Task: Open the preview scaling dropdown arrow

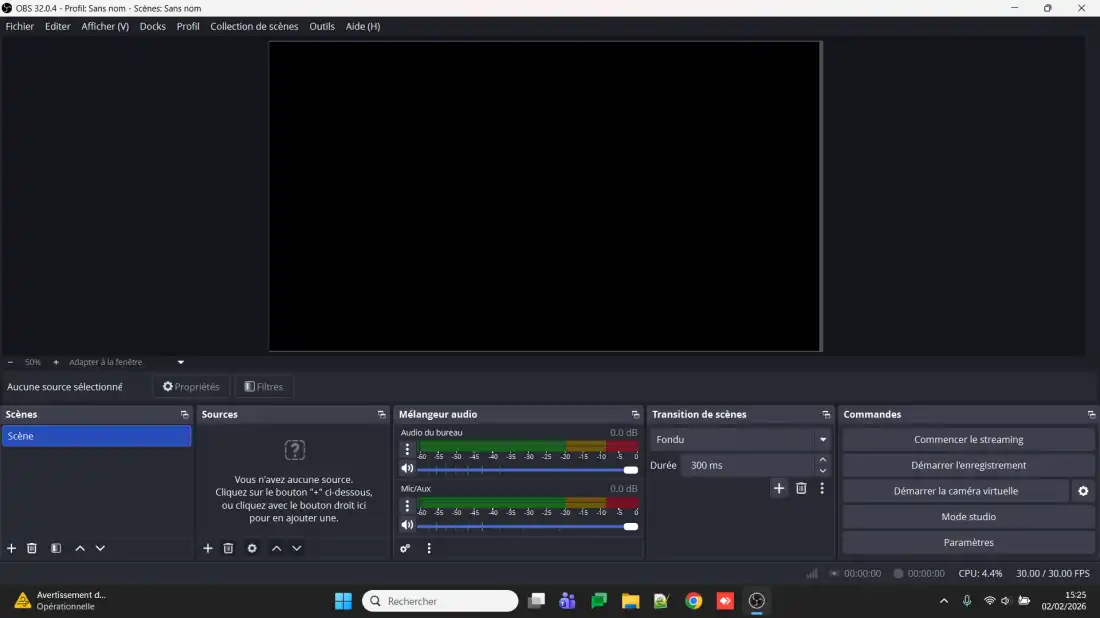Action: coord(181,362)
